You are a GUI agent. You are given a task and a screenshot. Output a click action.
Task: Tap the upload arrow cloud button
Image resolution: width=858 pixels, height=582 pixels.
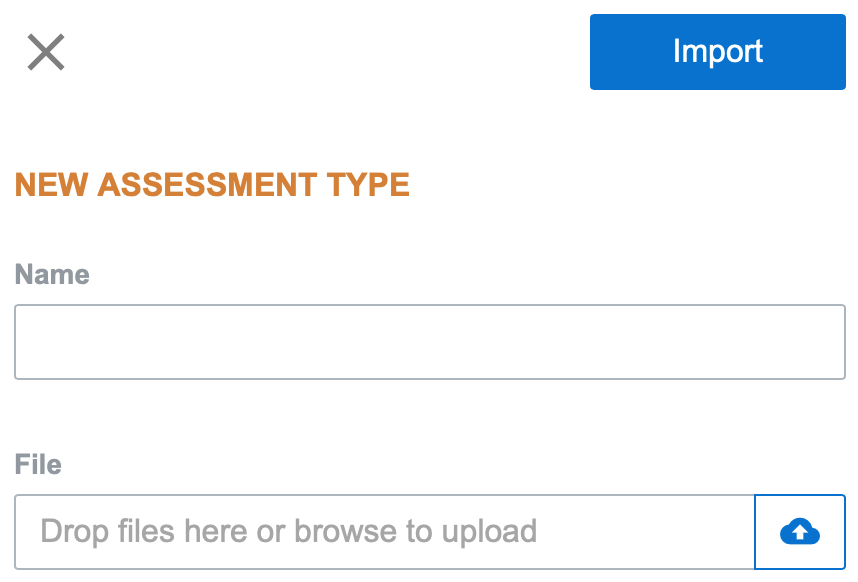pos(799,531)
